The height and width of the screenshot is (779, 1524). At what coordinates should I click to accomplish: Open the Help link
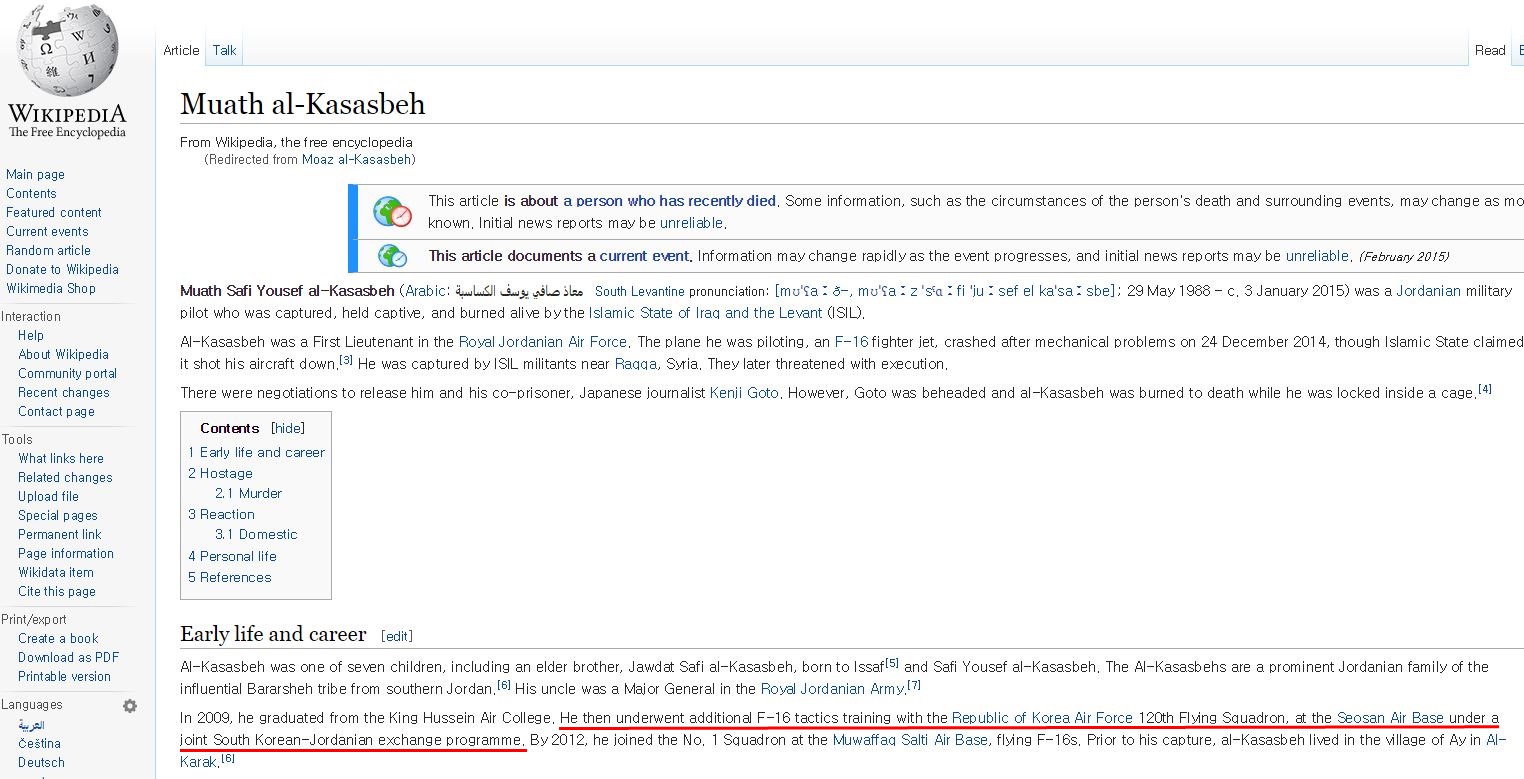click(x=31, y=335)
